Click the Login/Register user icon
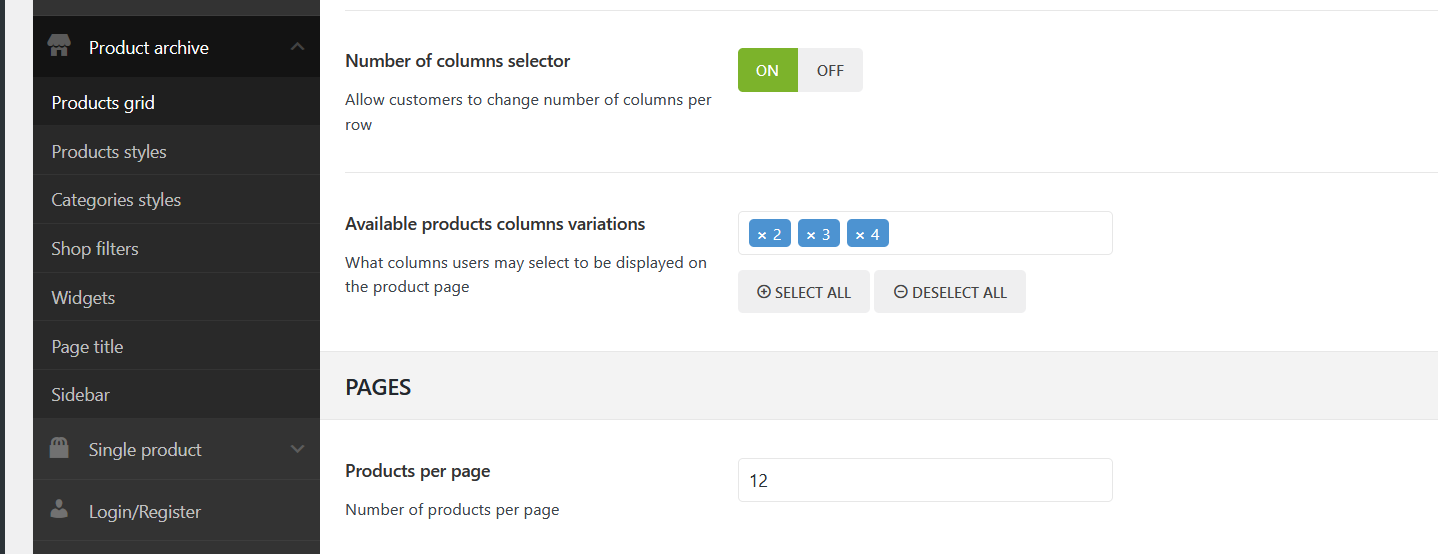1438x554 pixels. (60, 510)
